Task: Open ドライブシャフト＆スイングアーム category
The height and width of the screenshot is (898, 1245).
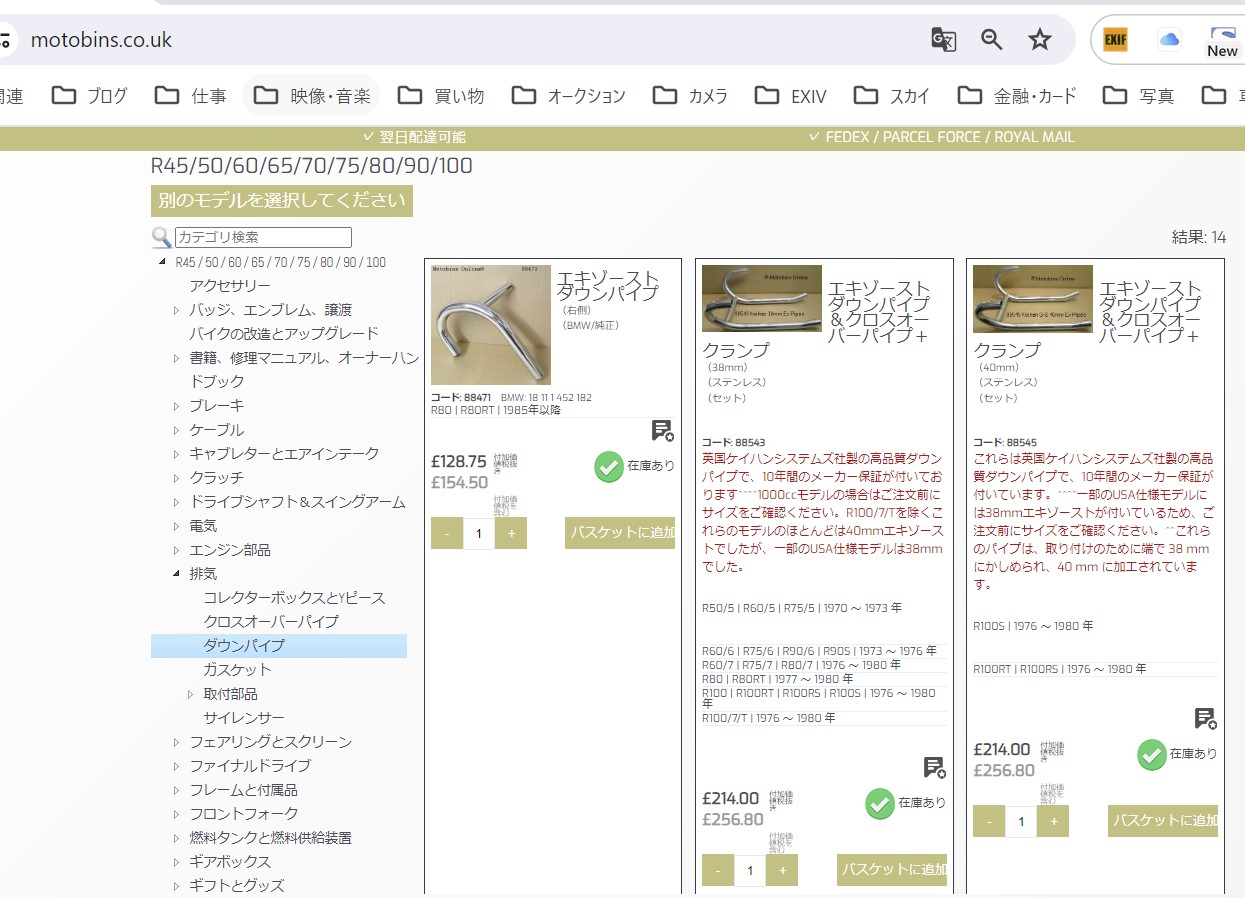Action: (297, 502)
